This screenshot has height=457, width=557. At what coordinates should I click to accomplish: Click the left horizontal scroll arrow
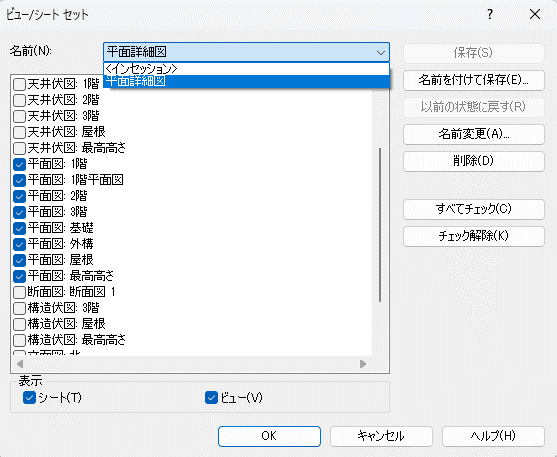click(x=20, y=364)
